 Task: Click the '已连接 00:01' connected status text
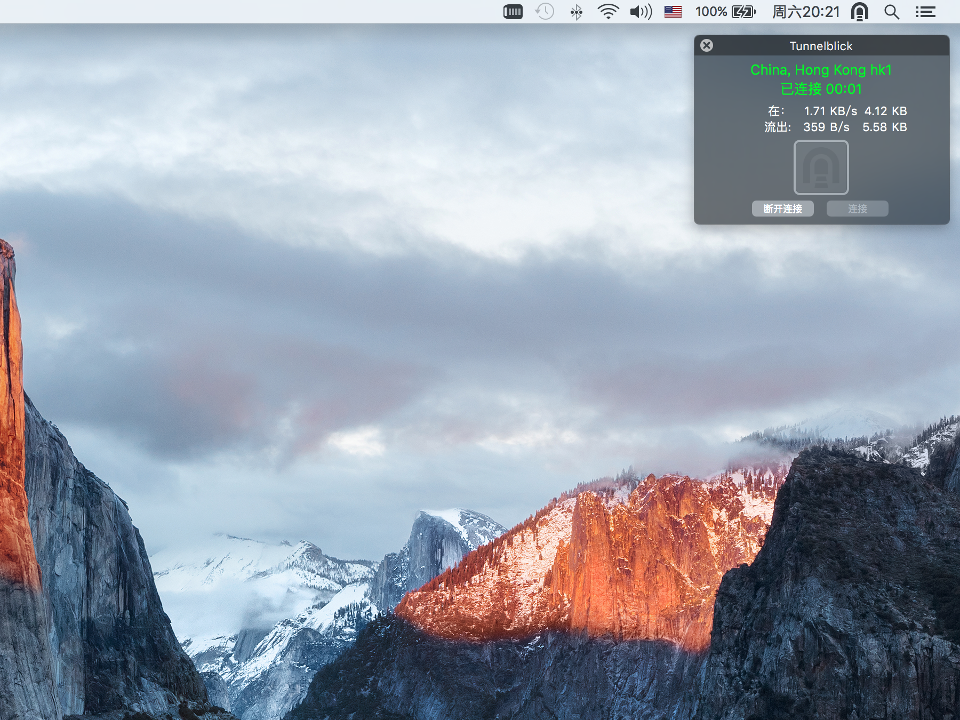coord(821,89)
